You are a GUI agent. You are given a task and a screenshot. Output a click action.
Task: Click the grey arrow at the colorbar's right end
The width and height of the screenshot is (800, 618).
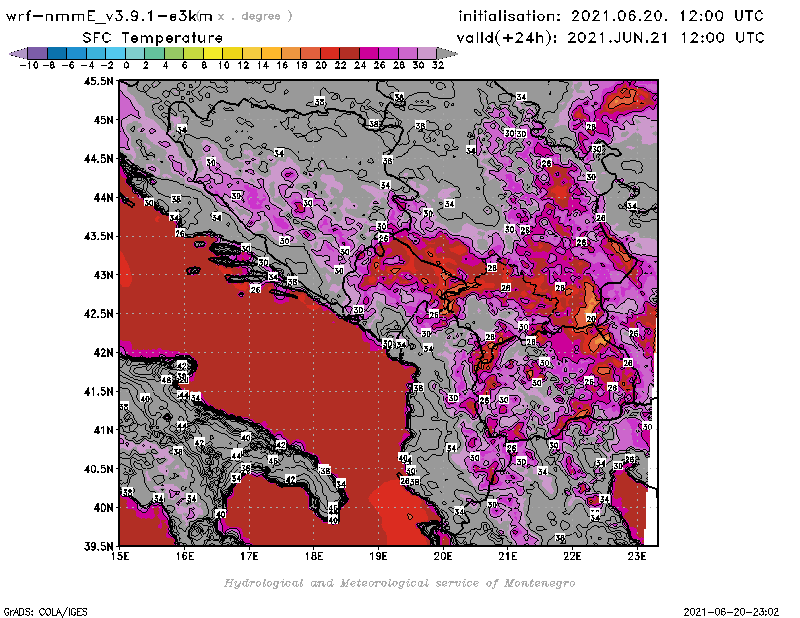click(447, 54)
